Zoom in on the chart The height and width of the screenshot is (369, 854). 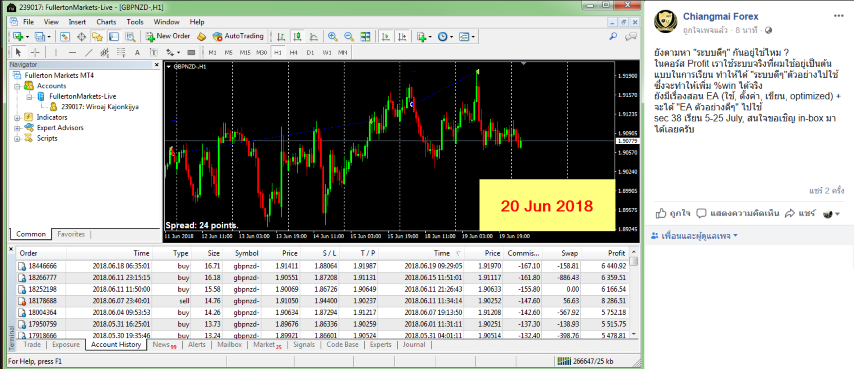click(x=332, y=36)
